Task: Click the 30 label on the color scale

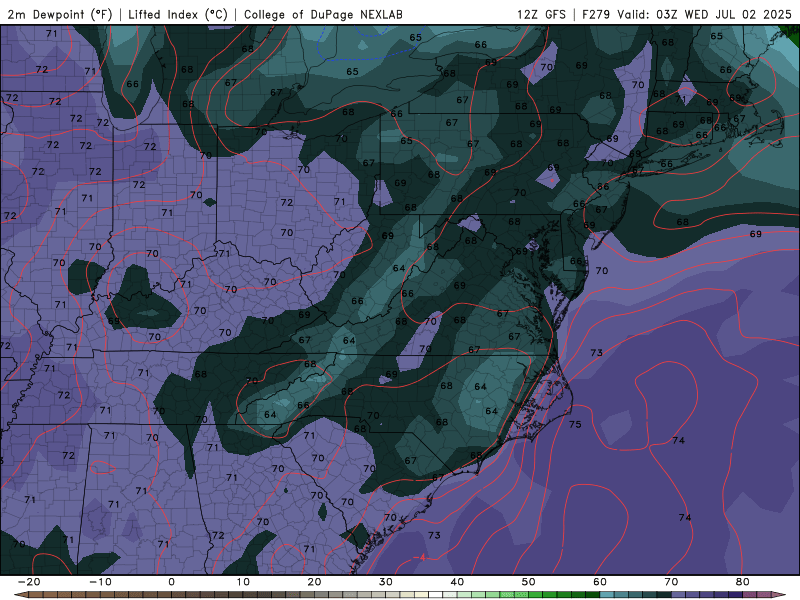Action: [x=386, y=582]
